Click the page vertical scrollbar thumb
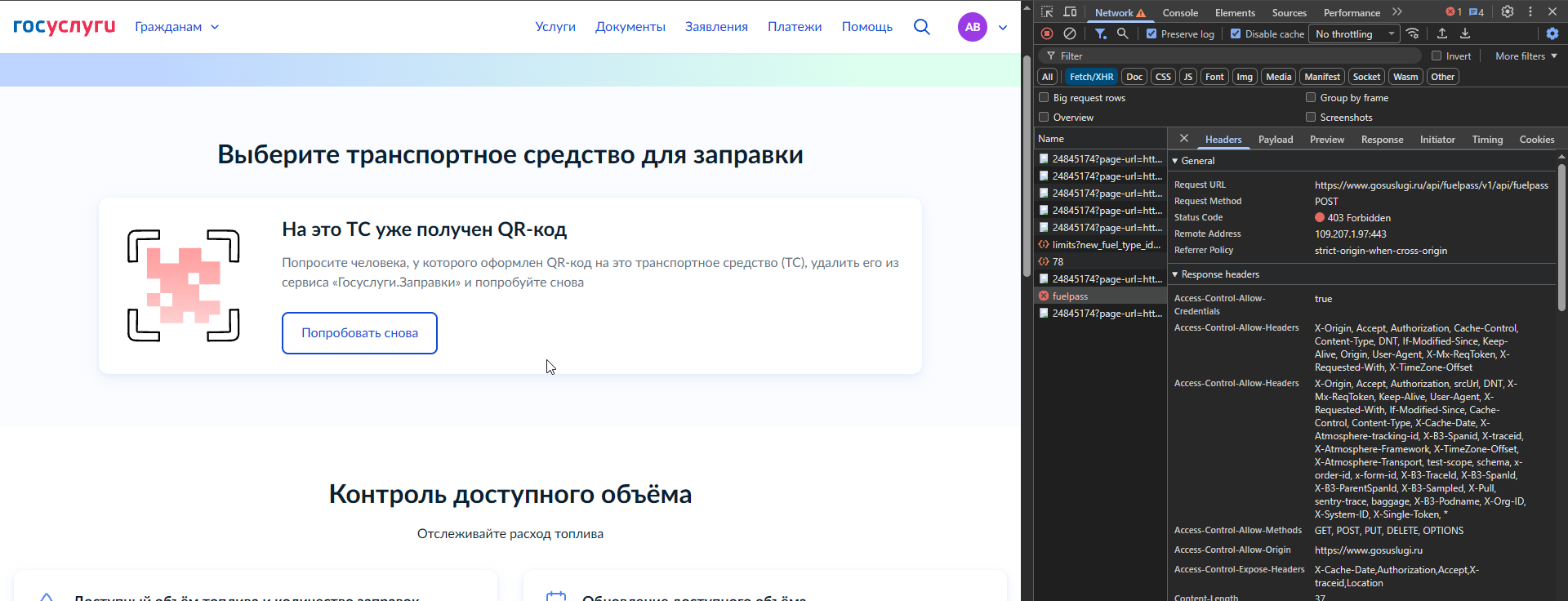The height and width of the screenshot is (601, 1568). click(1027, 167)
